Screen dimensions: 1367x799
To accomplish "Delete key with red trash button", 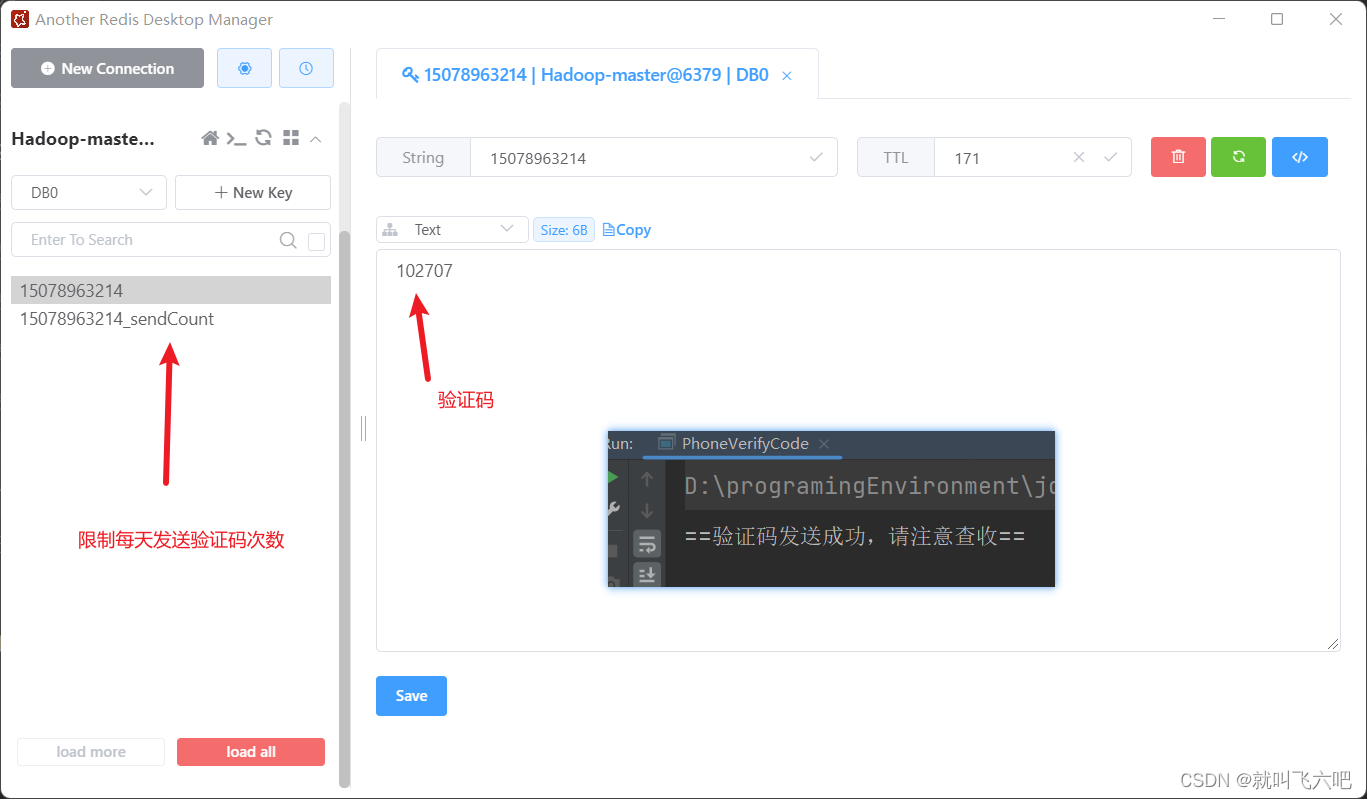I will click(x=1178, y=157).
